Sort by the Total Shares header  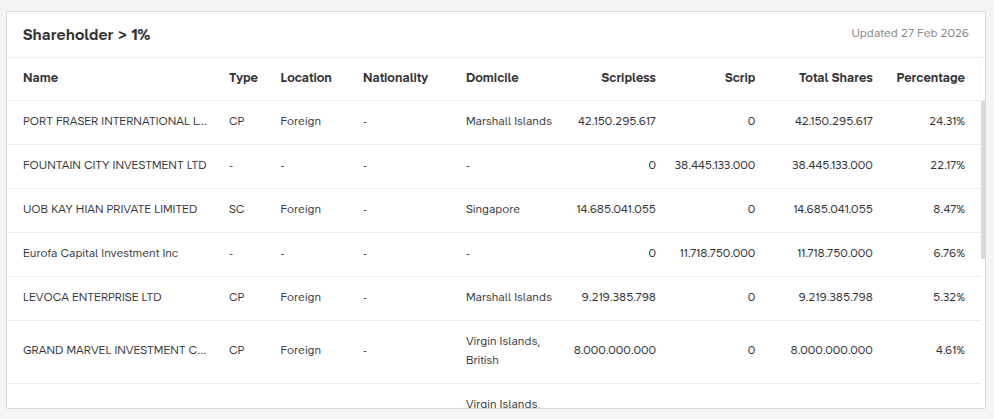pos(835,78)
